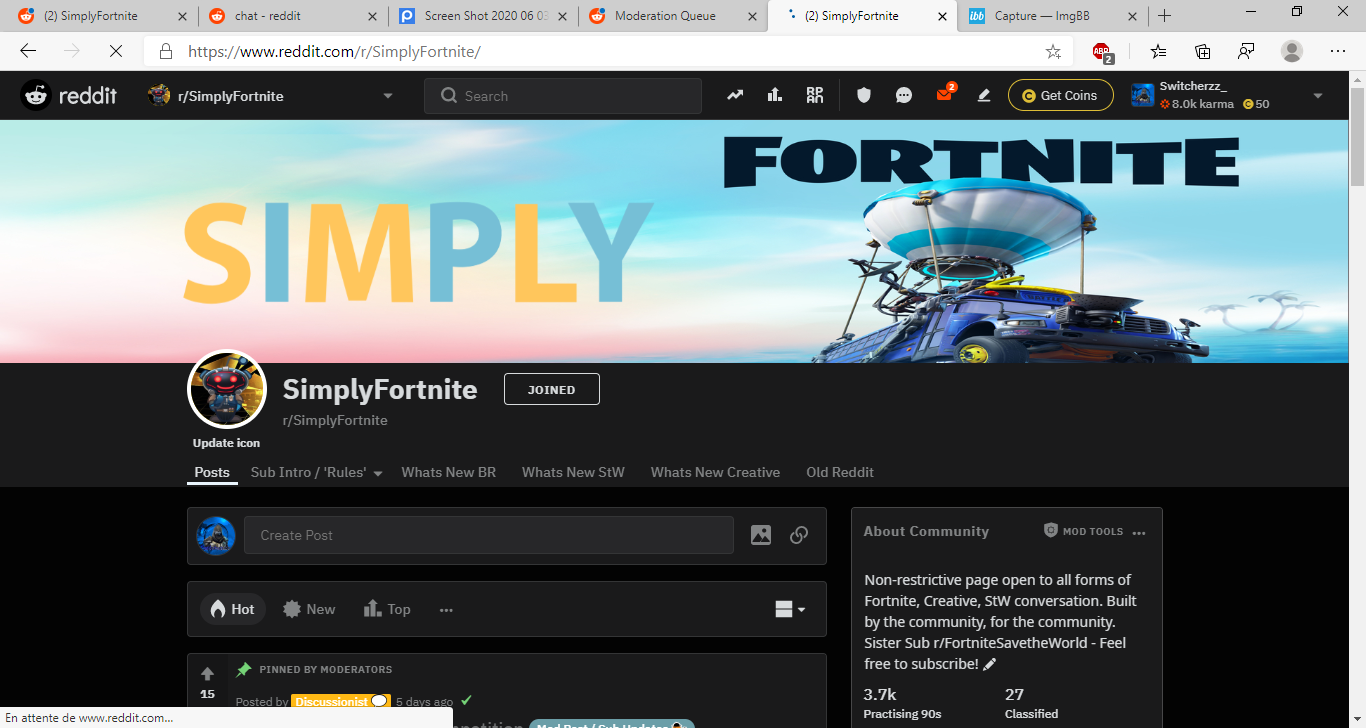Sort posts by Top
This screenshot has width=1366, height=728.
pos(387,609)
